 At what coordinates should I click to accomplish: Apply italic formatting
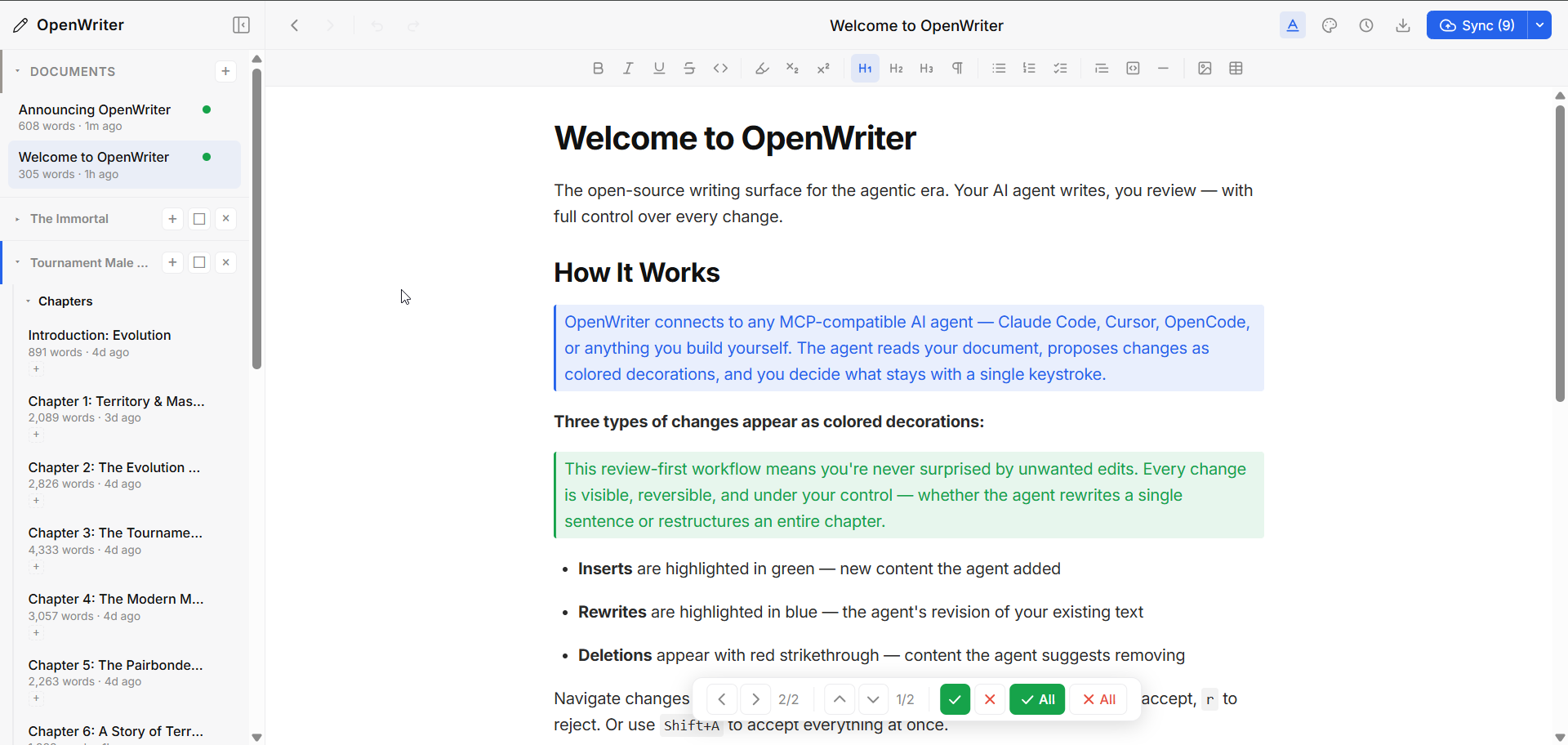click(628, 69)
